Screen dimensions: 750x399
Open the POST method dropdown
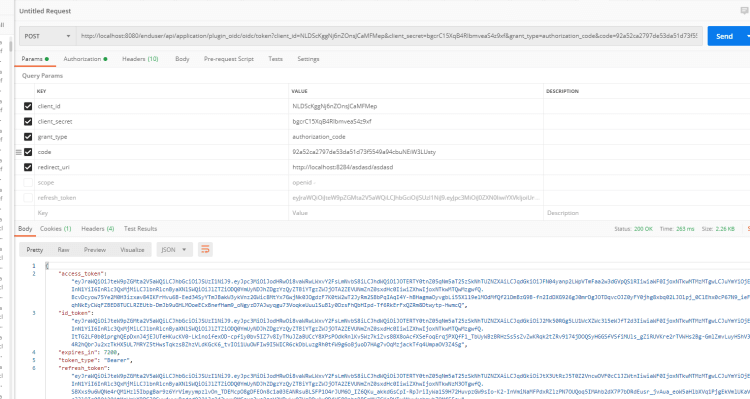click(47, 36)
